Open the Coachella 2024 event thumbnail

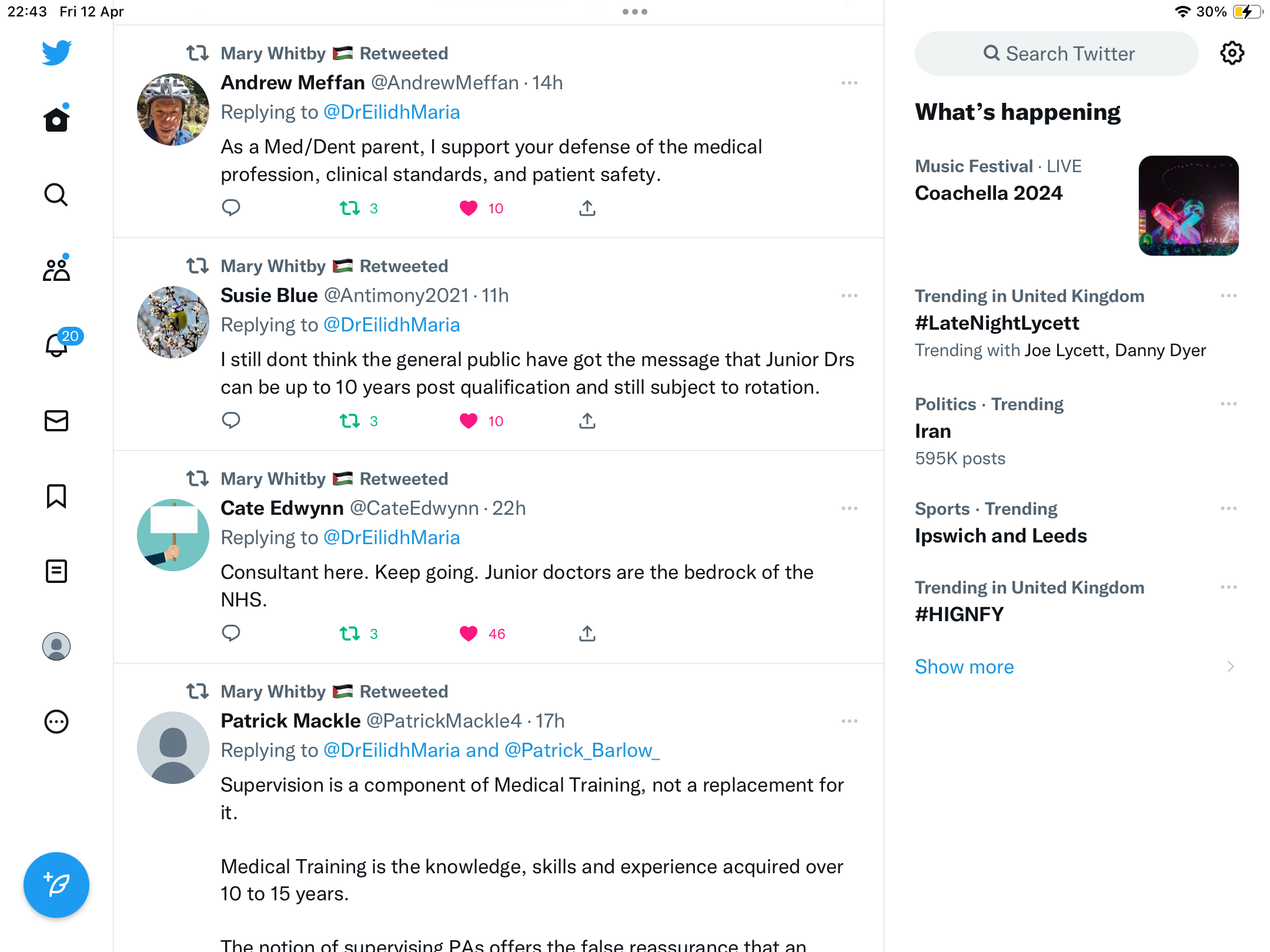coord(1189,206)
